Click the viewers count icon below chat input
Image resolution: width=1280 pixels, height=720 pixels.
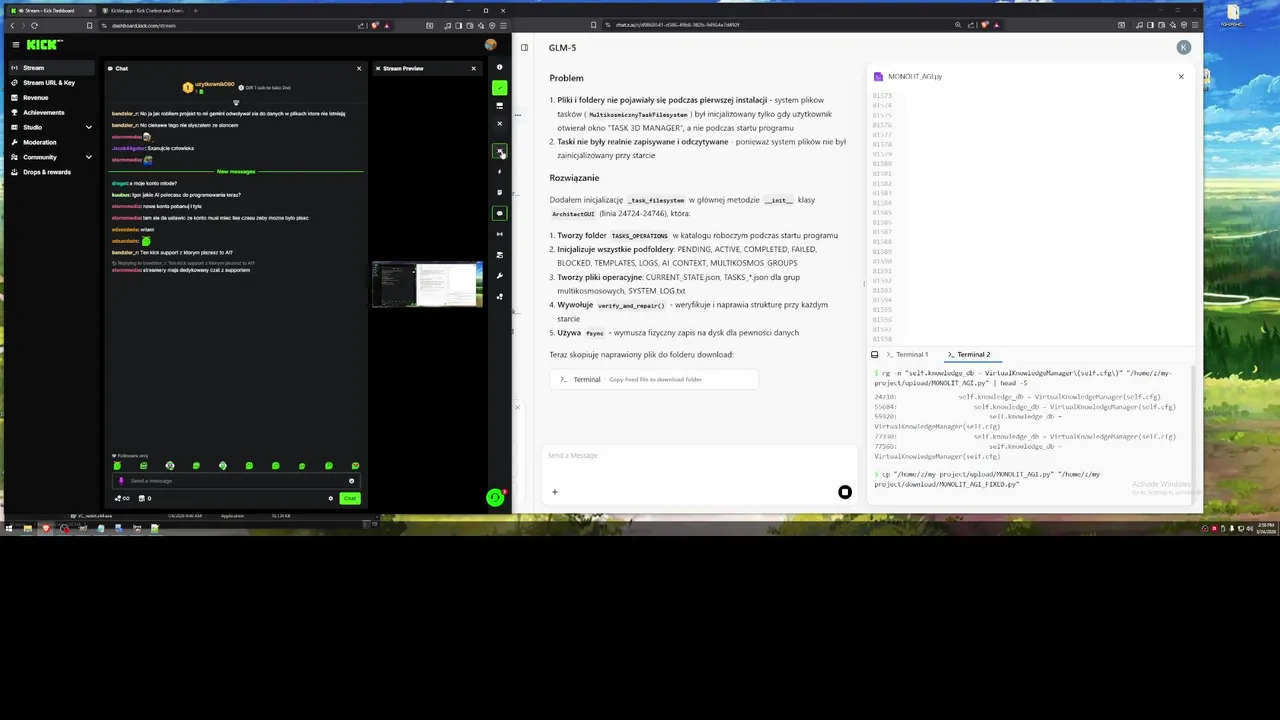pyautogui.click(x=123, y=498)
